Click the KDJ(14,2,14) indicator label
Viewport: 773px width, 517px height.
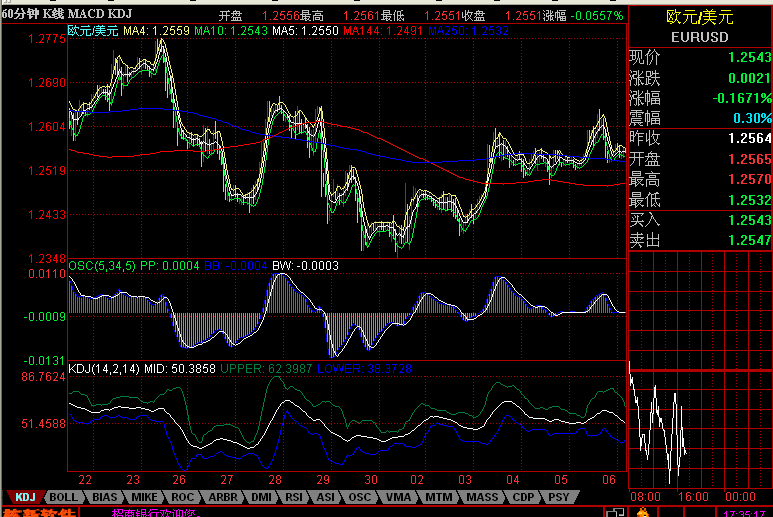104,369
